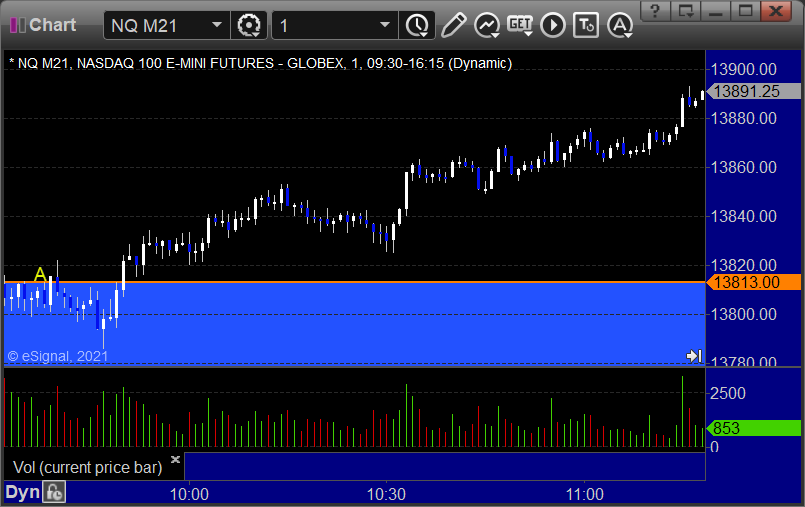Click the orange 13813.00 price label
This screenshot has height=507, width=805.
coord(754,282)
